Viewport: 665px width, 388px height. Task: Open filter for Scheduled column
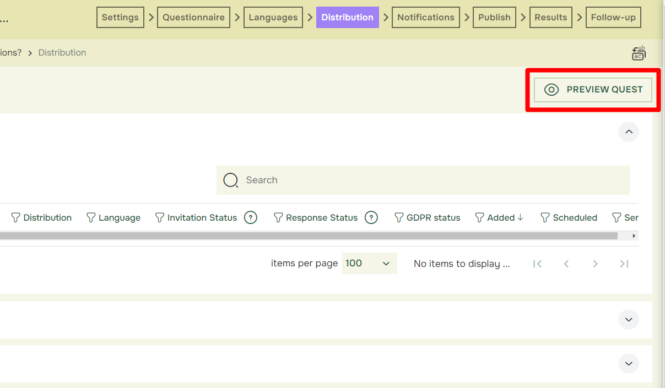tap(545, 218)
